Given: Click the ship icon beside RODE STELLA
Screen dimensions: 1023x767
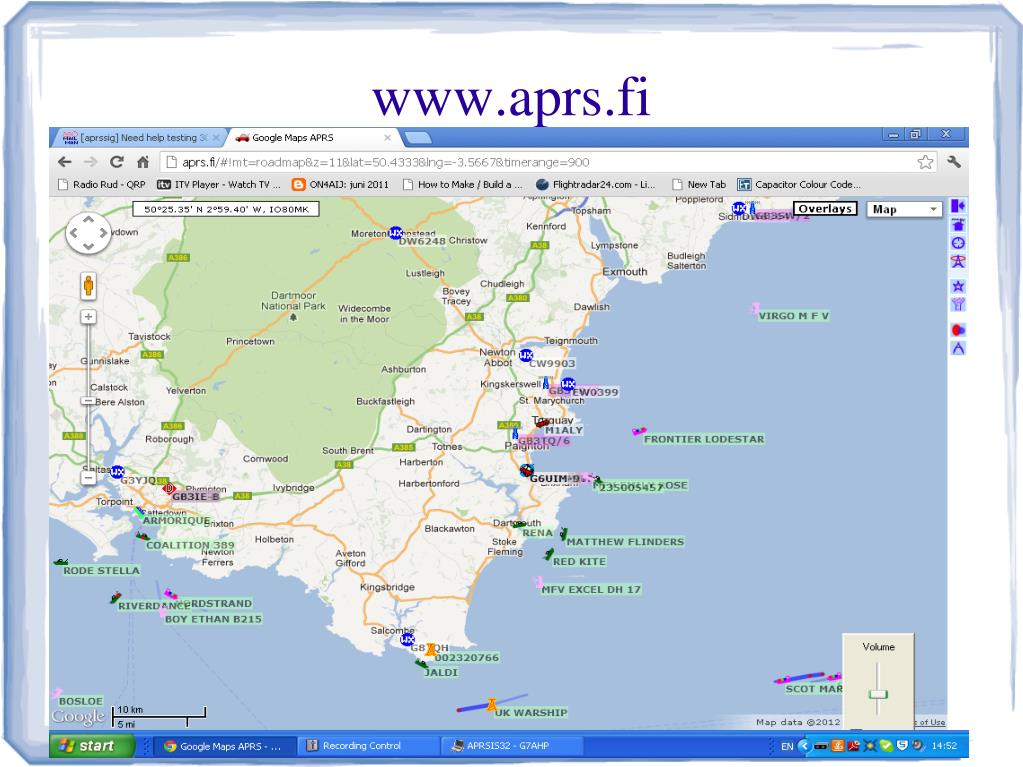Looking at the screenshot, I should (x=61, y=562).
